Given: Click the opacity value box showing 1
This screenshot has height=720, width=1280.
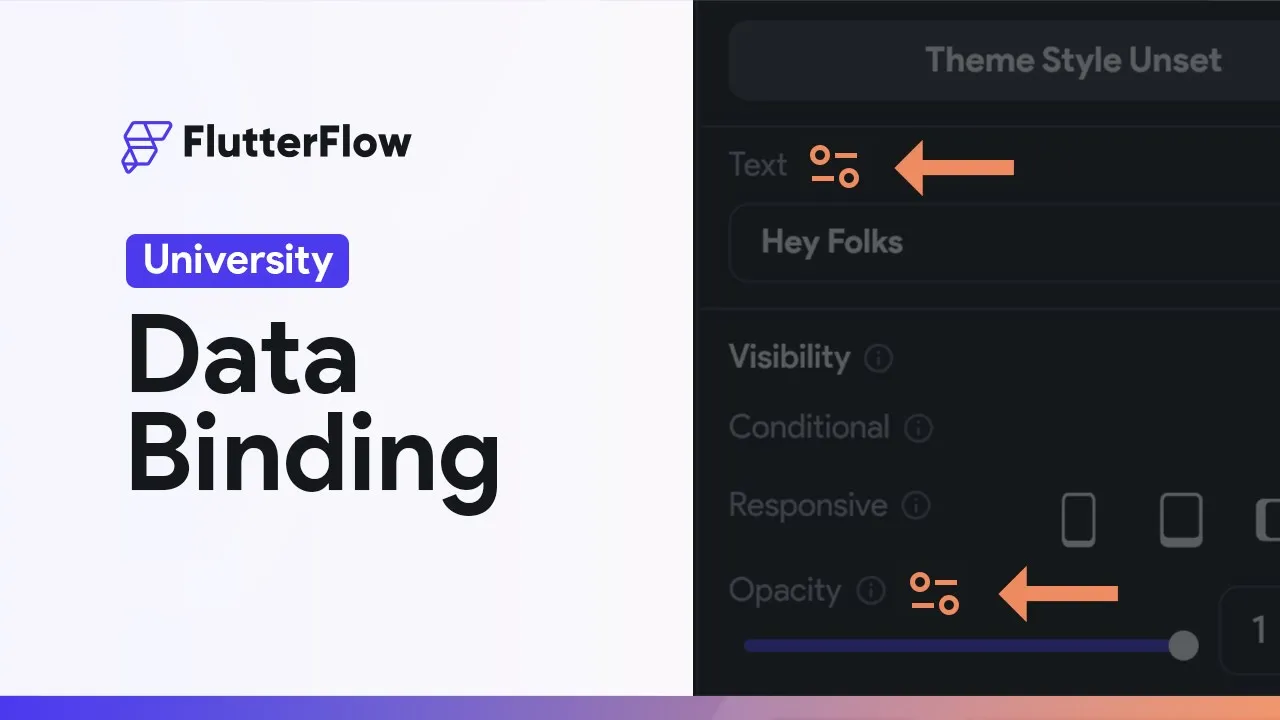Looking at the screenshot, I should coord(1252,630).
